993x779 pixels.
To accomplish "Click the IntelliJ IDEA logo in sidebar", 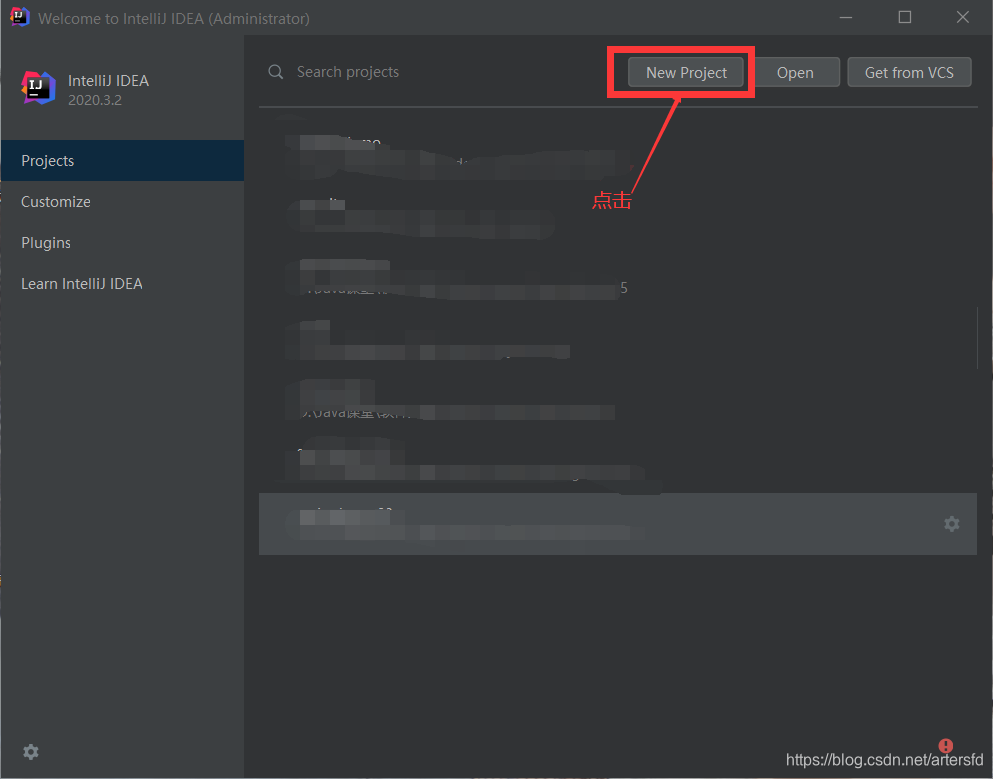I will (x=38, y=87).
